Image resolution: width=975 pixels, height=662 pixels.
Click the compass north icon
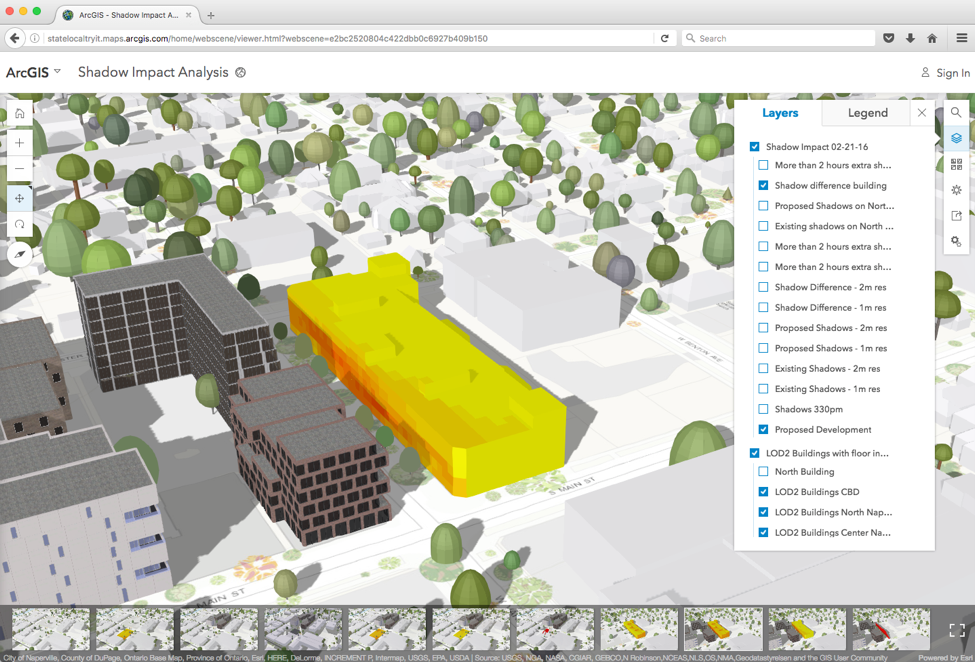tap(20, 254)
